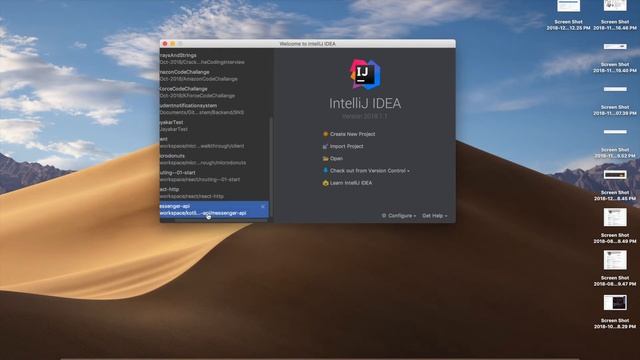Click the Version Control download icon
640x360 pixels.
325,170
